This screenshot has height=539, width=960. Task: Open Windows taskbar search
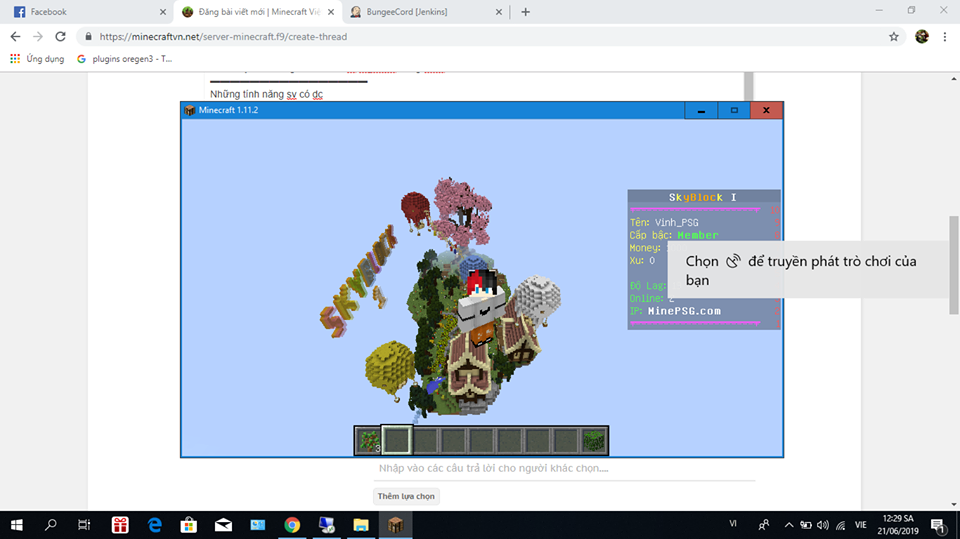click(51, 525)
